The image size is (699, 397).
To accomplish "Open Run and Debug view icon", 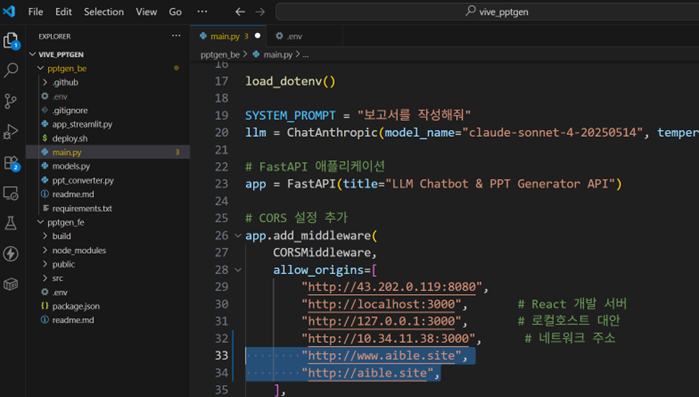I will click(11, 132).
